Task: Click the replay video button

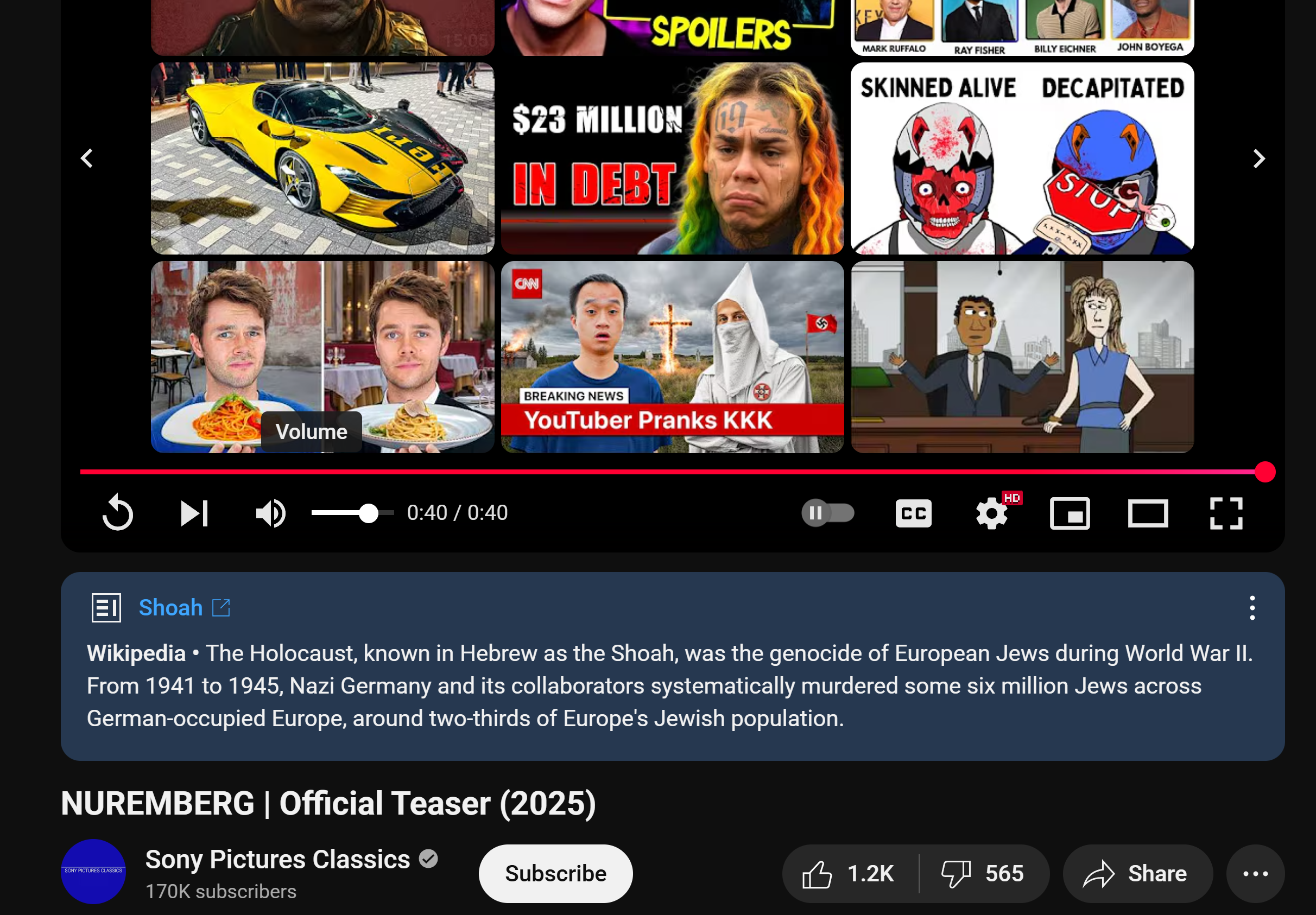Action: point(117,513)
